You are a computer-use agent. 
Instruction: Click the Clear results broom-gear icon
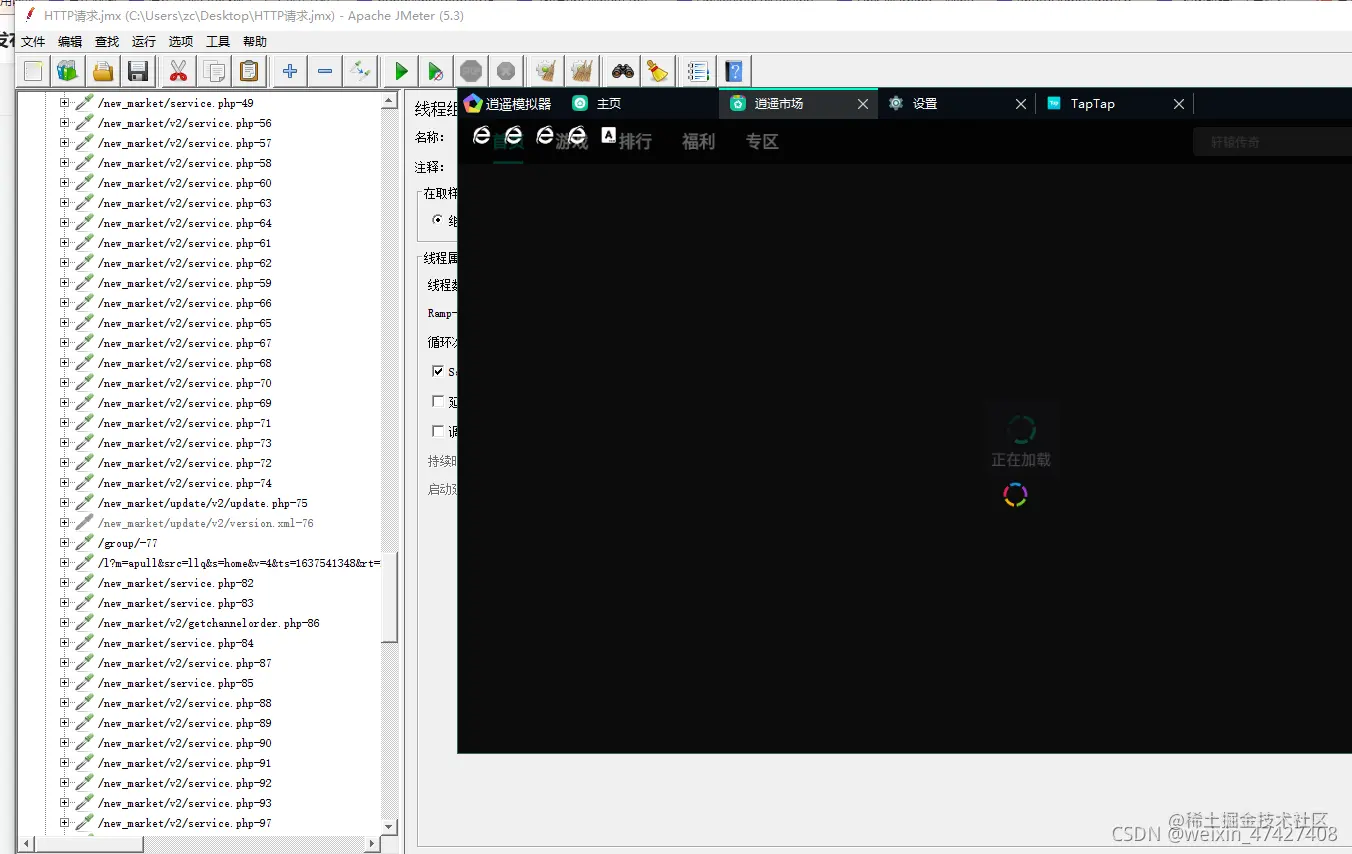tap(546, 71)
